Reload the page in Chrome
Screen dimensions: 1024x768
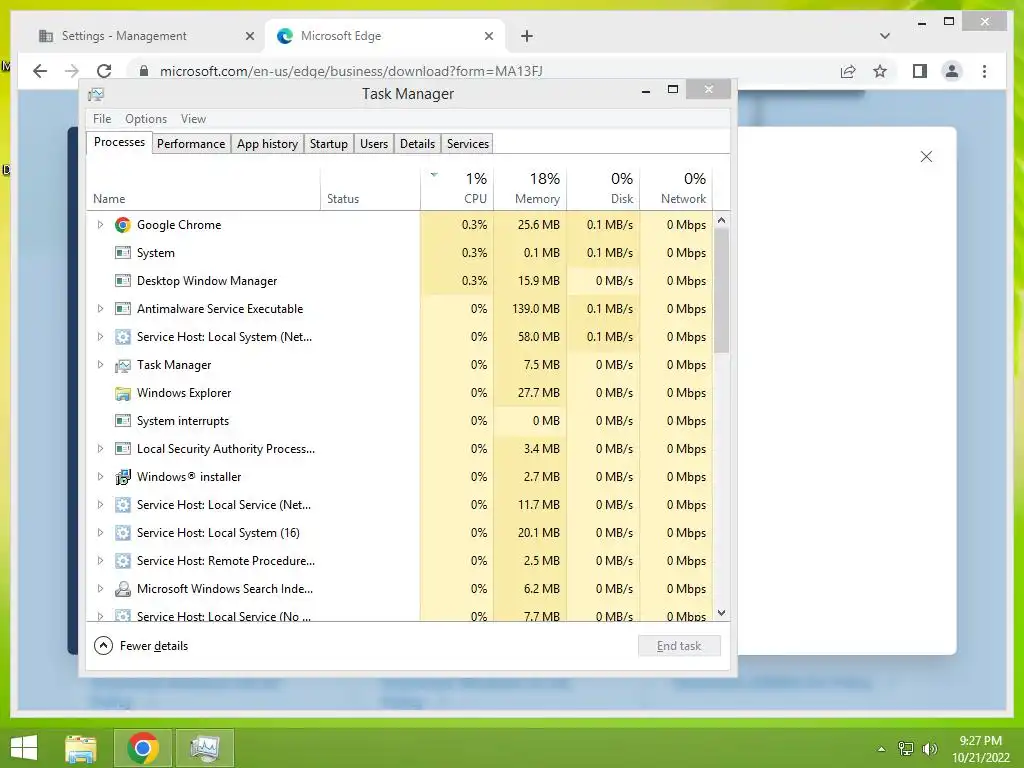tap(104, 71)
